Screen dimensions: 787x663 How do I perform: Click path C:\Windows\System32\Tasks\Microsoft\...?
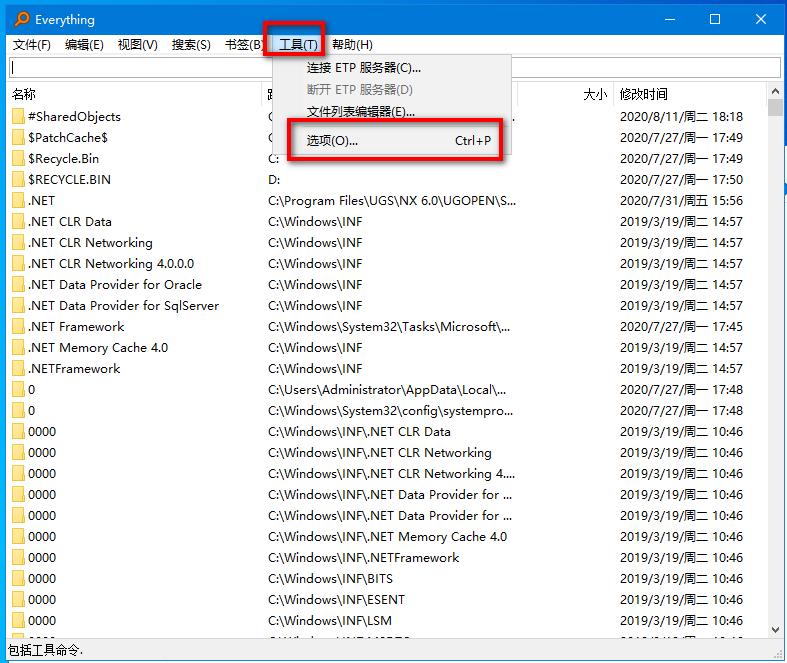[389, 327]
